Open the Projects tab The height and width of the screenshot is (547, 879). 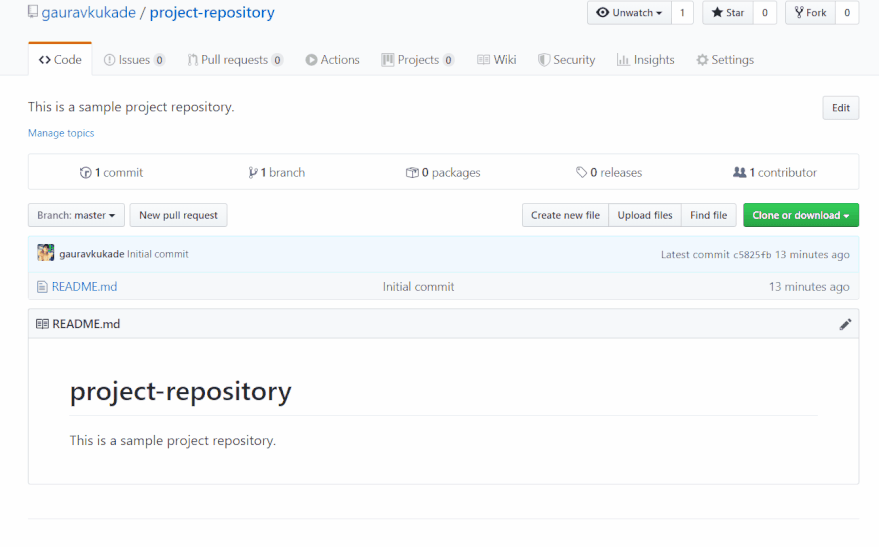pyautogui.click(x=418, y=59)
